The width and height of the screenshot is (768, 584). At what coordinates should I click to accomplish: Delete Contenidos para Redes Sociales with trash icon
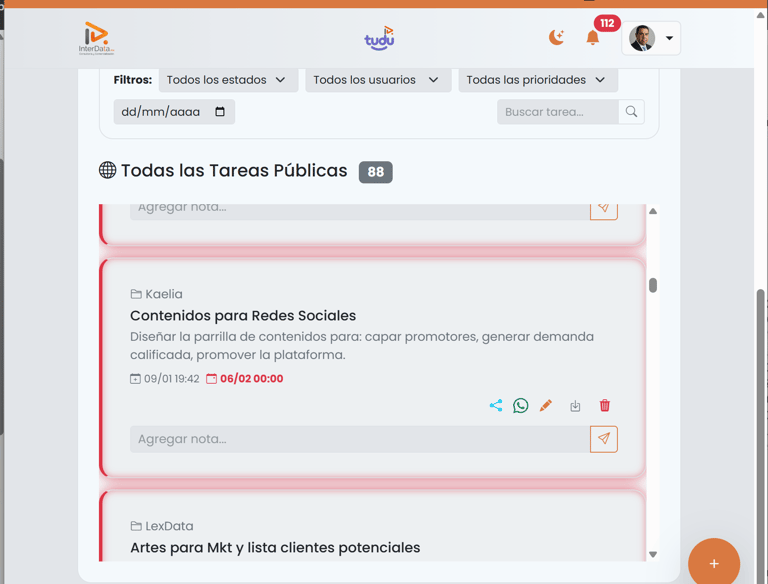[x=605, y=405]
